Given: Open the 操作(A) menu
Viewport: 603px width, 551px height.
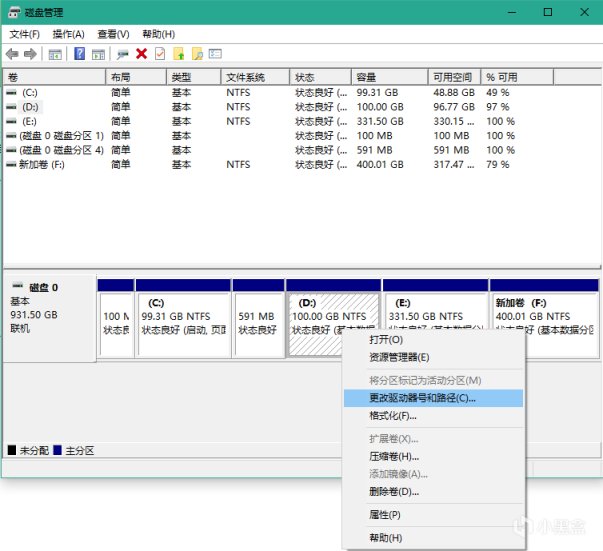Looking at the screenshot, I should pyautogui.click(x=68, y=34).
